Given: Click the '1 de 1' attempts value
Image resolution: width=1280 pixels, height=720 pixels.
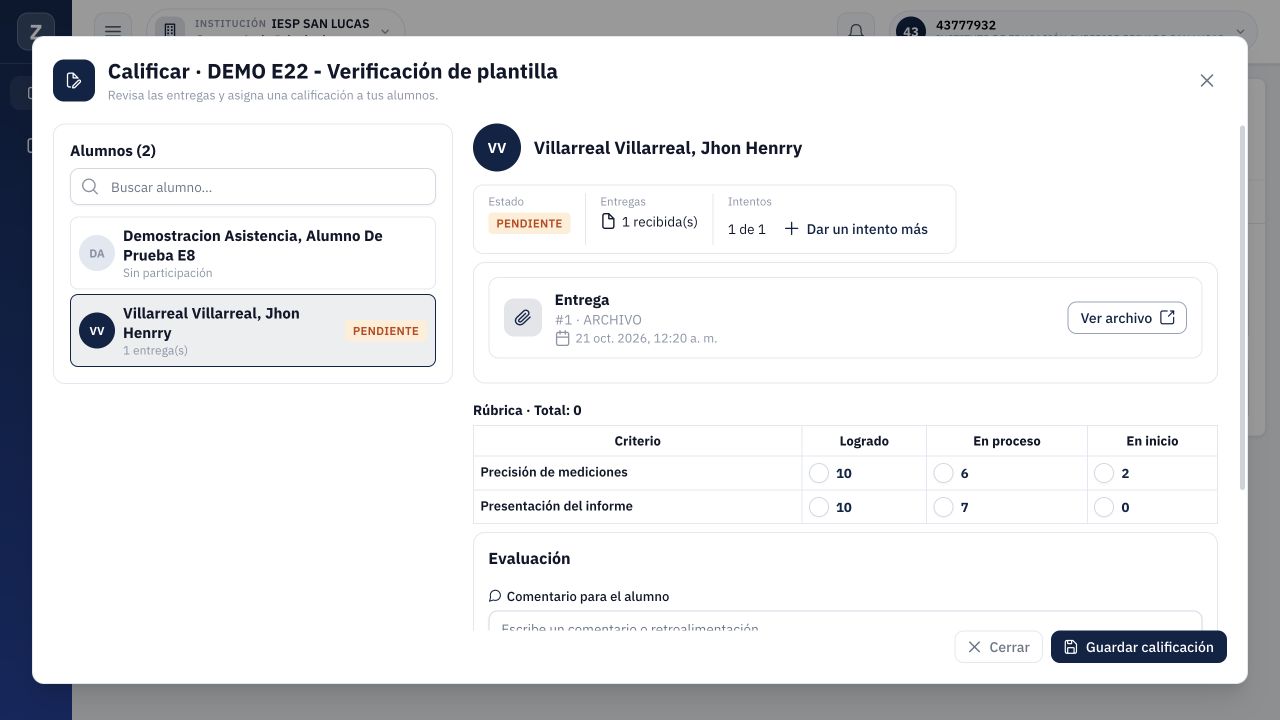Looking at the screenshot, I should 747,229.
